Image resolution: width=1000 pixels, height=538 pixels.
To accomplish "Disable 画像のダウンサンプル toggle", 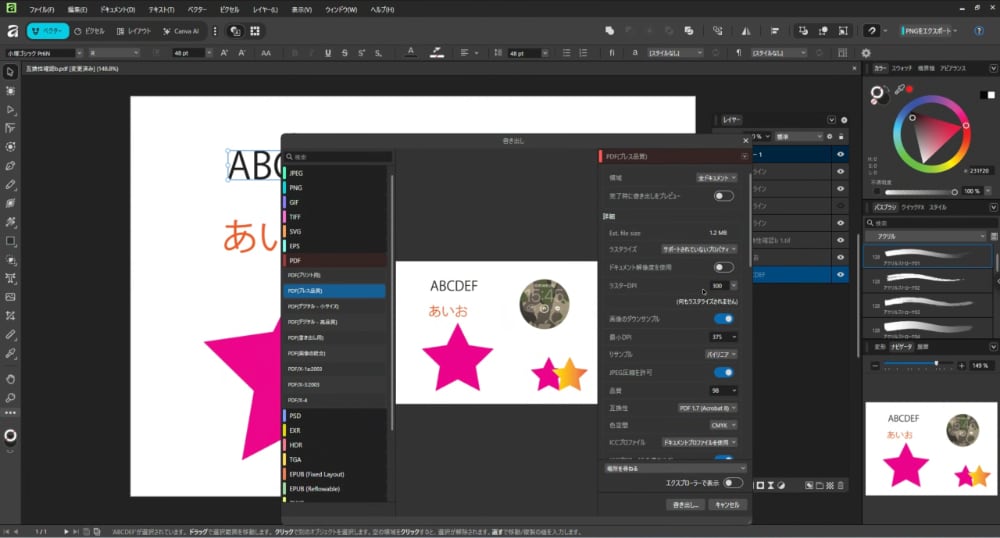I will pos(723,319).
